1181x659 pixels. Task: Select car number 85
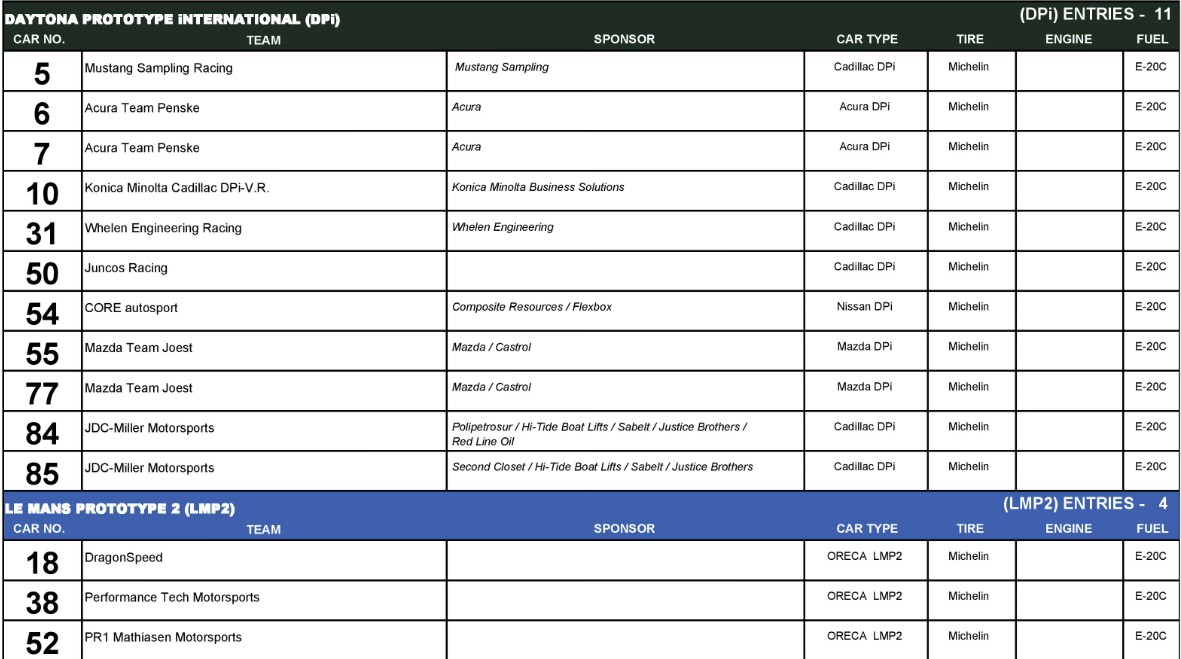click(42, 474)
